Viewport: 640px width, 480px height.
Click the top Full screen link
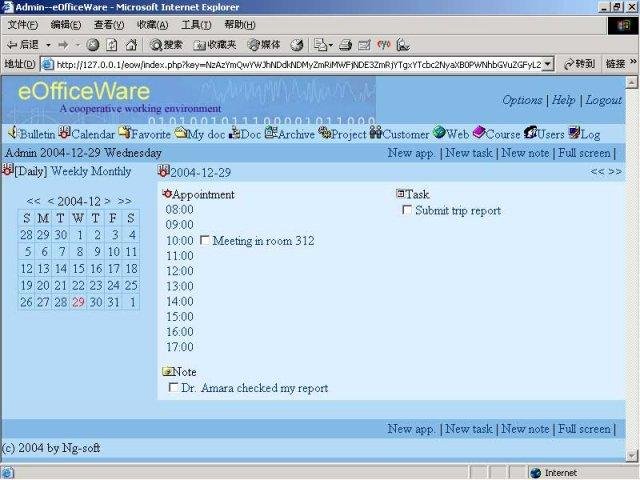tap(584, 153)
